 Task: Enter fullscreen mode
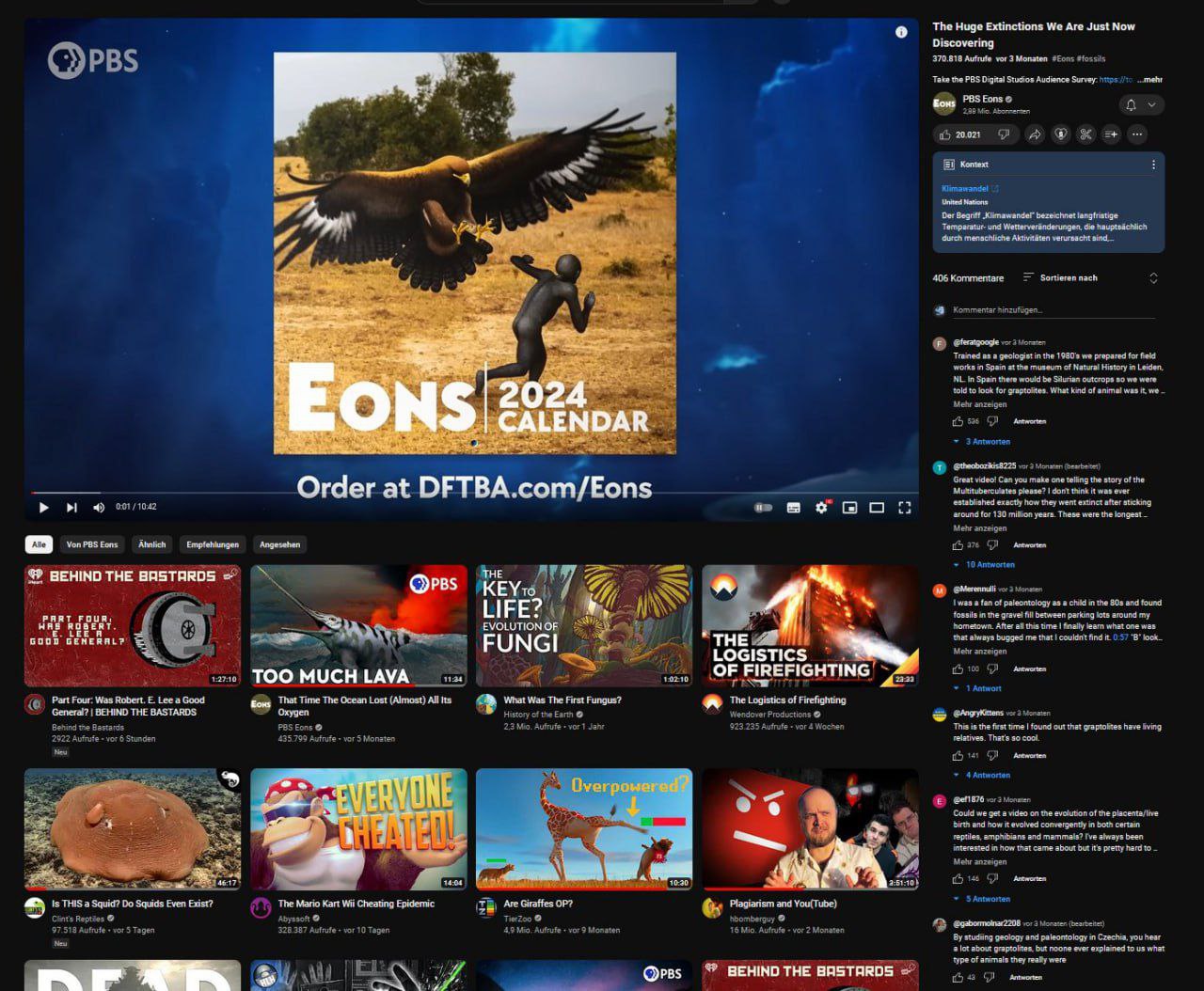pos(904,507)
